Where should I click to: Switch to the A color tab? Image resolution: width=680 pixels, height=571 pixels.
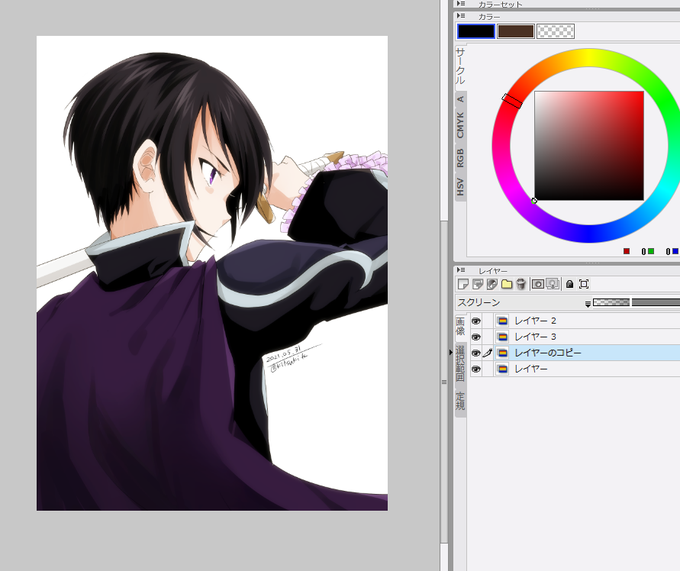pyautogui.click(x=460, y=99)
